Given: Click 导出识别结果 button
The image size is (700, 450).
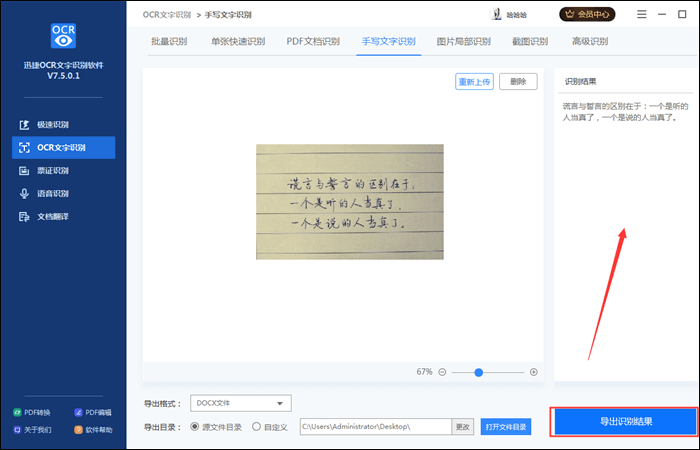Looking at the screenshot, I should point(625,422).
